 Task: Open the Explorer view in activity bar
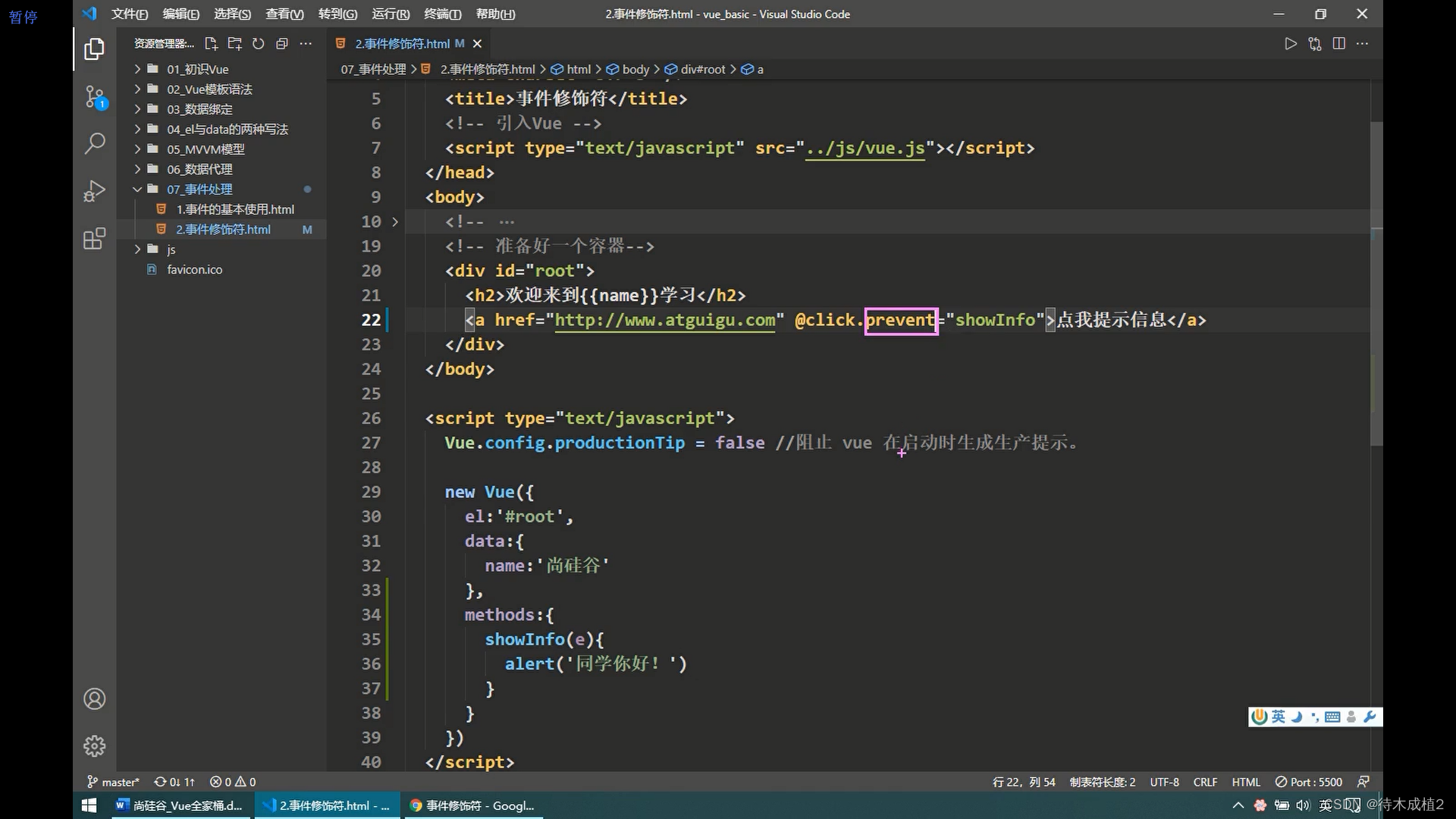94,49
